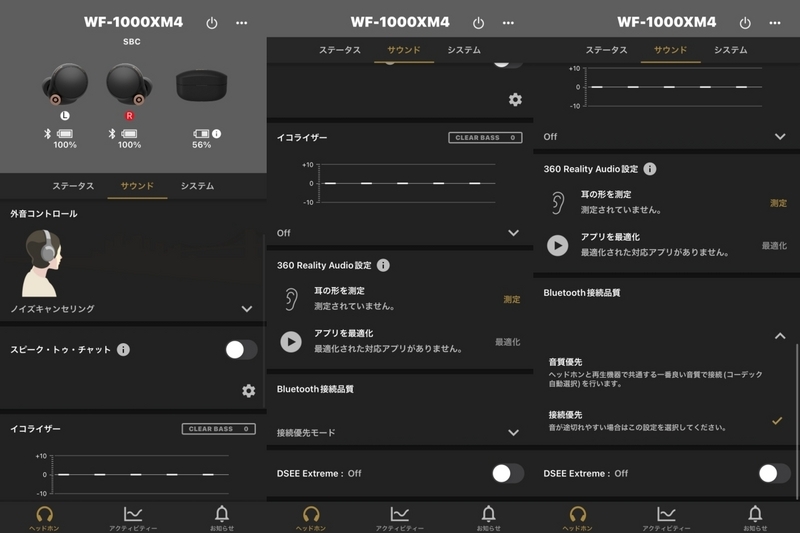Open お知らせ bell icon in the left screen
800x533 pixels.
(222, 518)
